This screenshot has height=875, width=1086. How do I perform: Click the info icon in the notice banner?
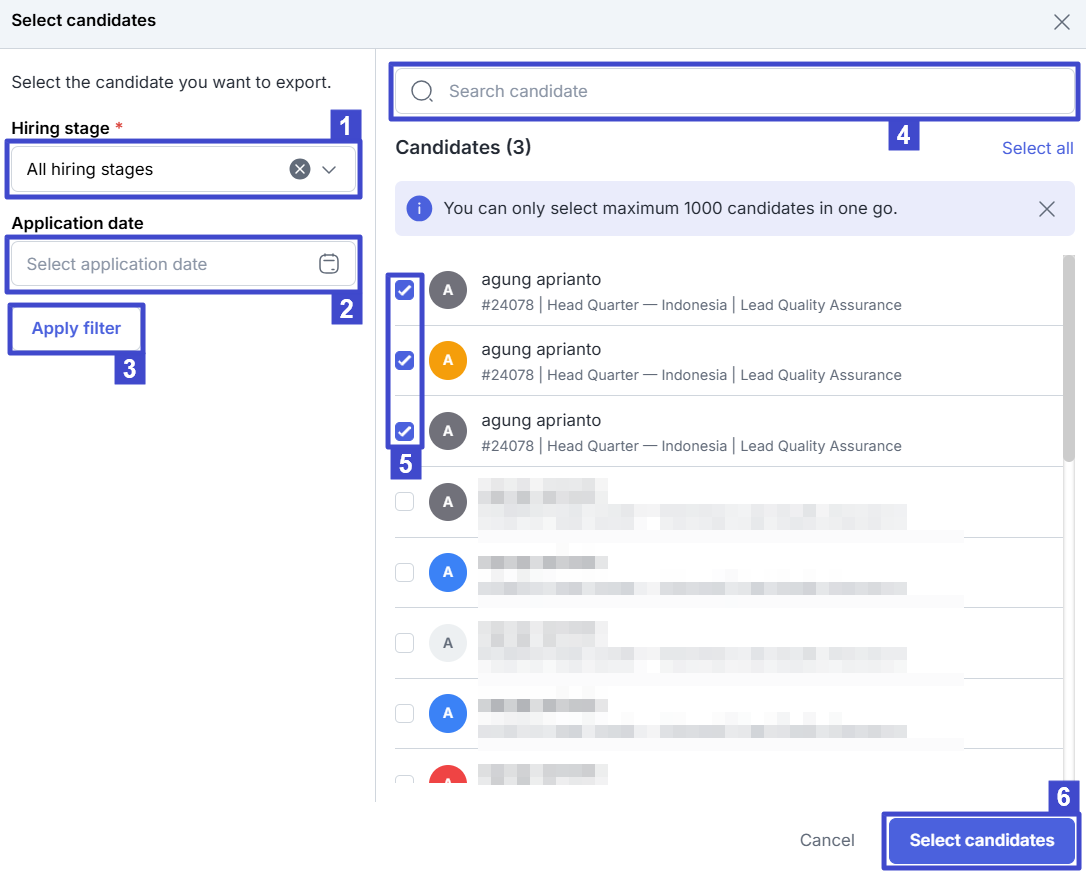tap(419, 209)
